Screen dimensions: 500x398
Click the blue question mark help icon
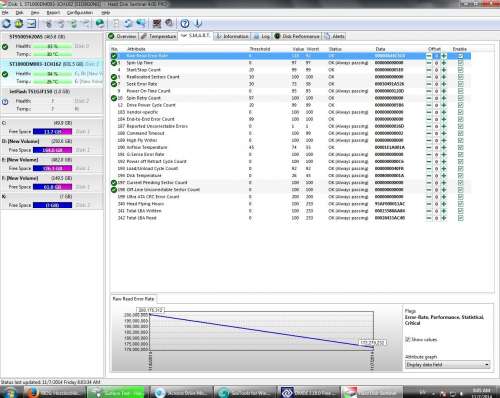point(185,23)
